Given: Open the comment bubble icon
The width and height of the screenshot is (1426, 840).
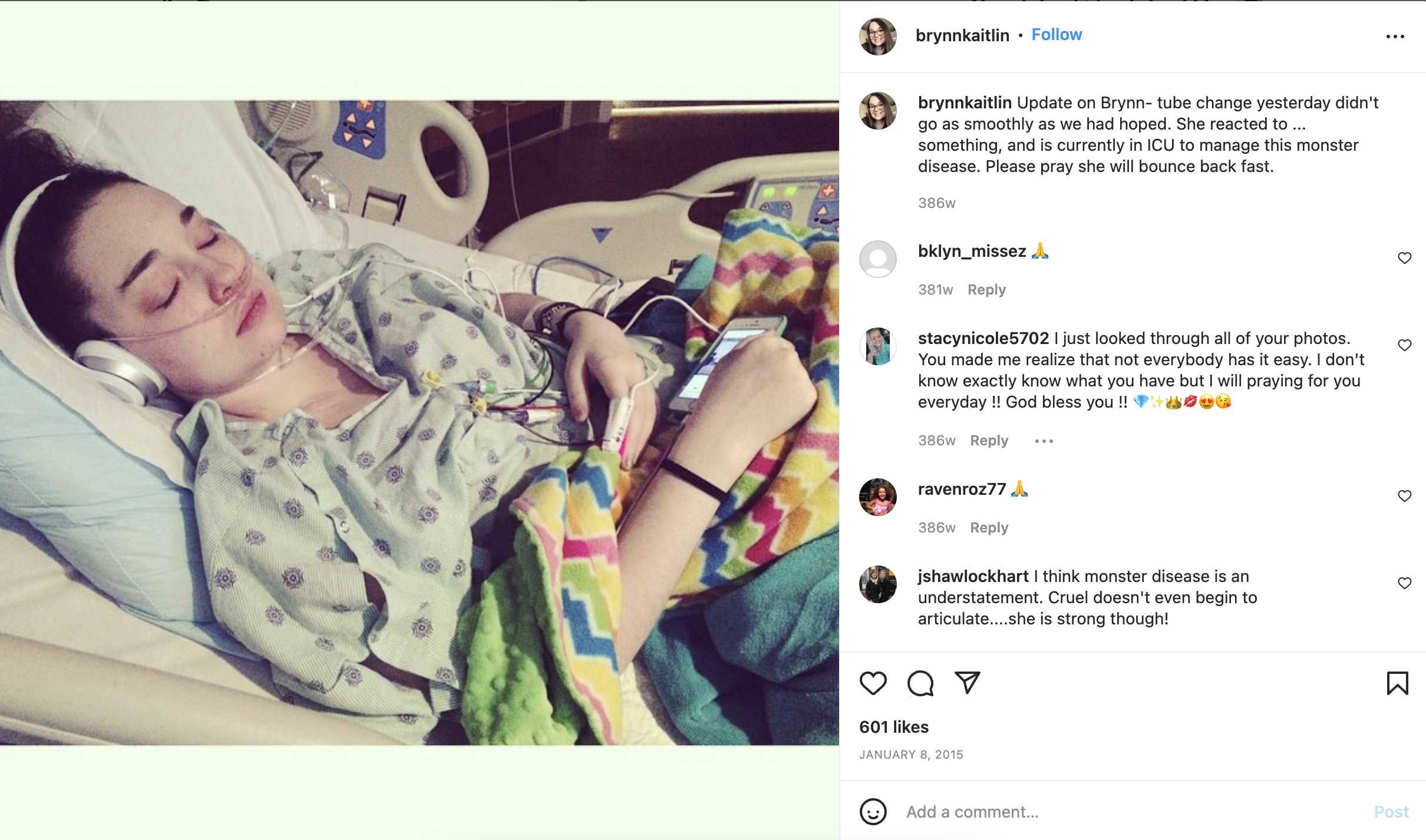Looking at the screenshot, I should click(x=920, y=683).
